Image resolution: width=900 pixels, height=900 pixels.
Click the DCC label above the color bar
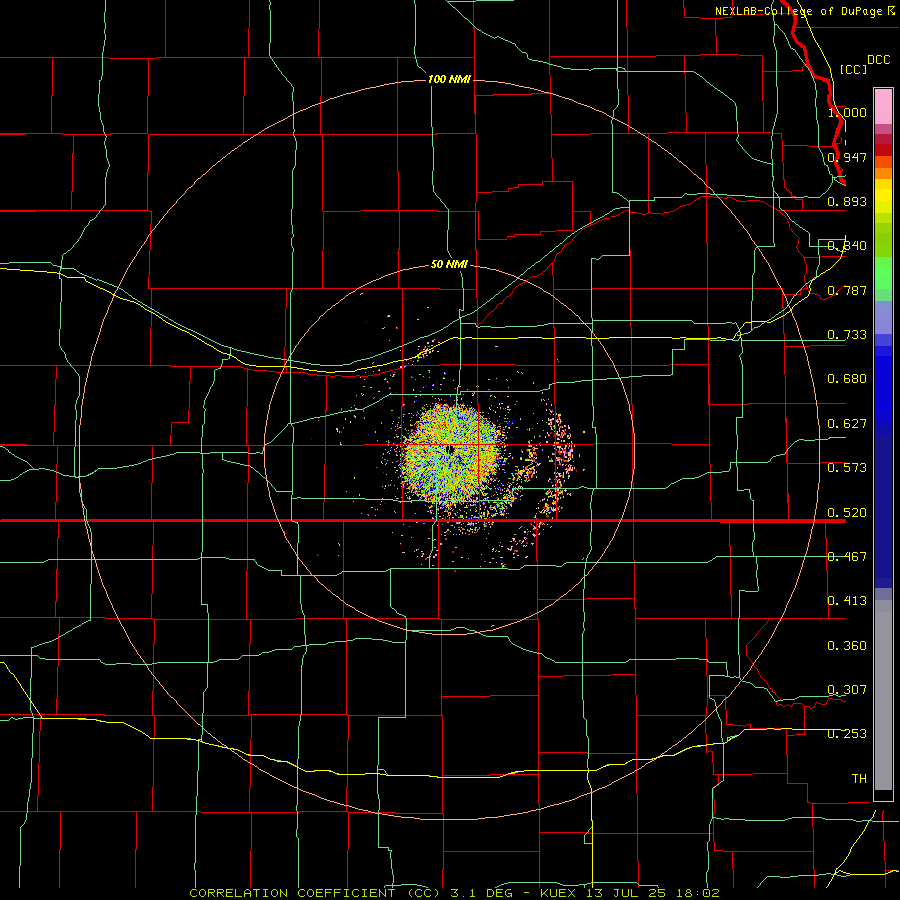[x=878, y=60]
